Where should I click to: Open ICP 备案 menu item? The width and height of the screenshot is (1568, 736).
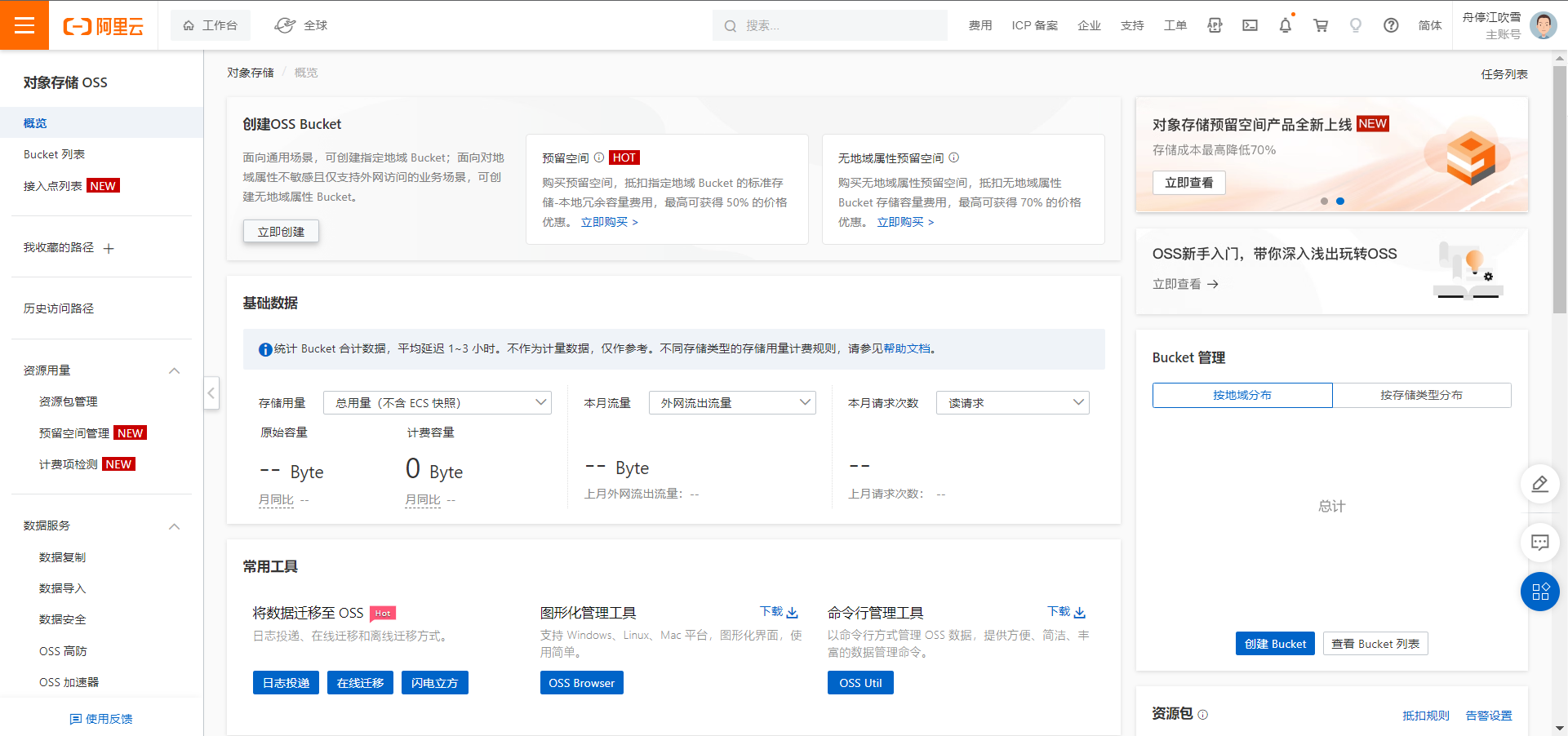point(1034,25)
